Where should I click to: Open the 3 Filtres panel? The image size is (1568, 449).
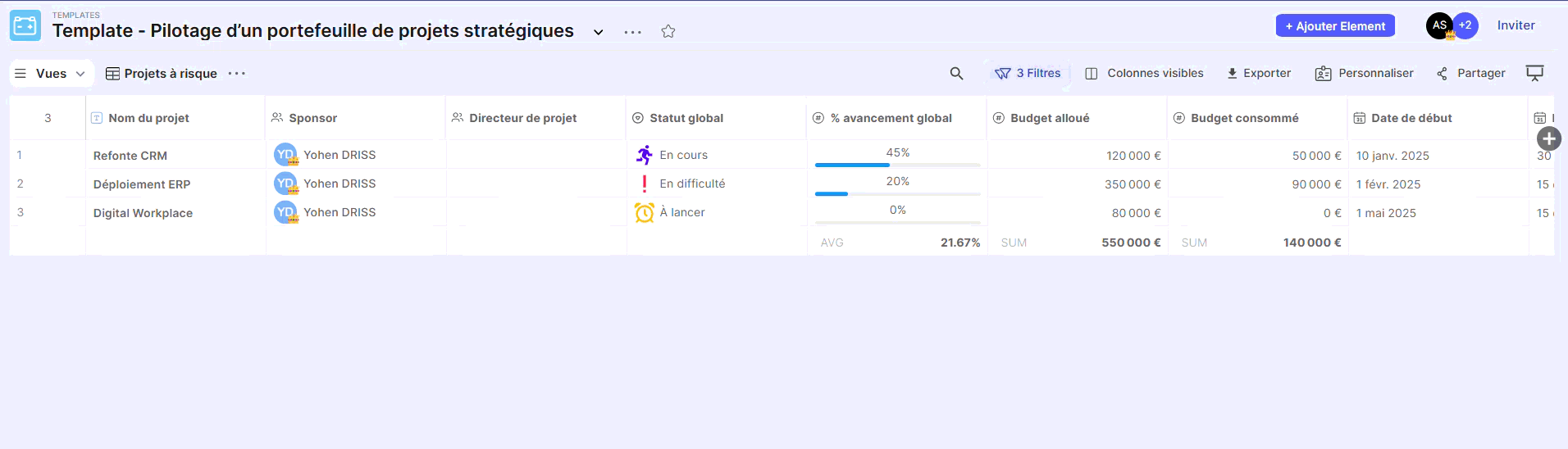[1028, 74]
